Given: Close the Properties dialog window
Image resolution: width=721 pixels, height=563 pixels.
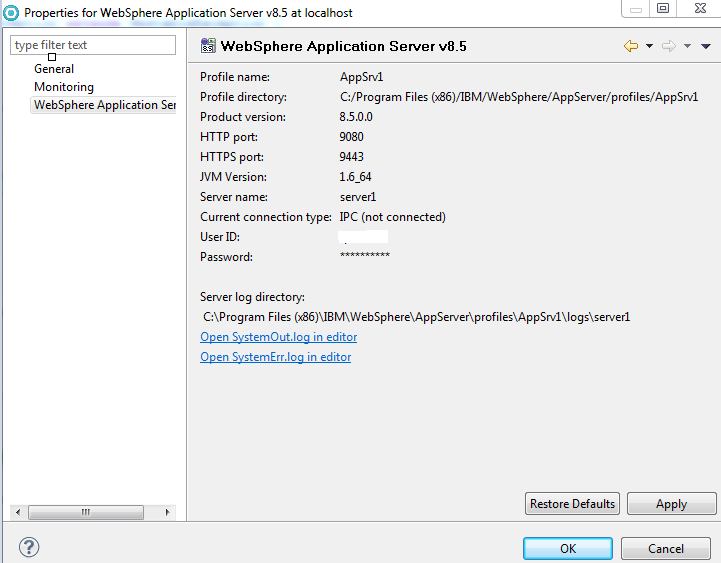Looking at the screenshot, I should [x=700, y=8].
